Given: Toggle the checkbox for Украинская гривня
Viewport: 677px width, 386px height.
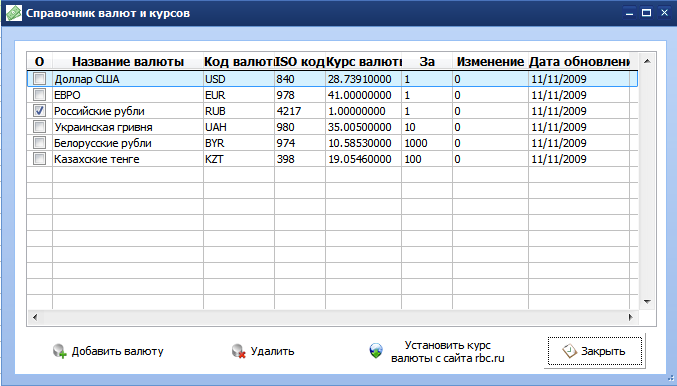Looking at the screenshot, I should tap(39, 127).
